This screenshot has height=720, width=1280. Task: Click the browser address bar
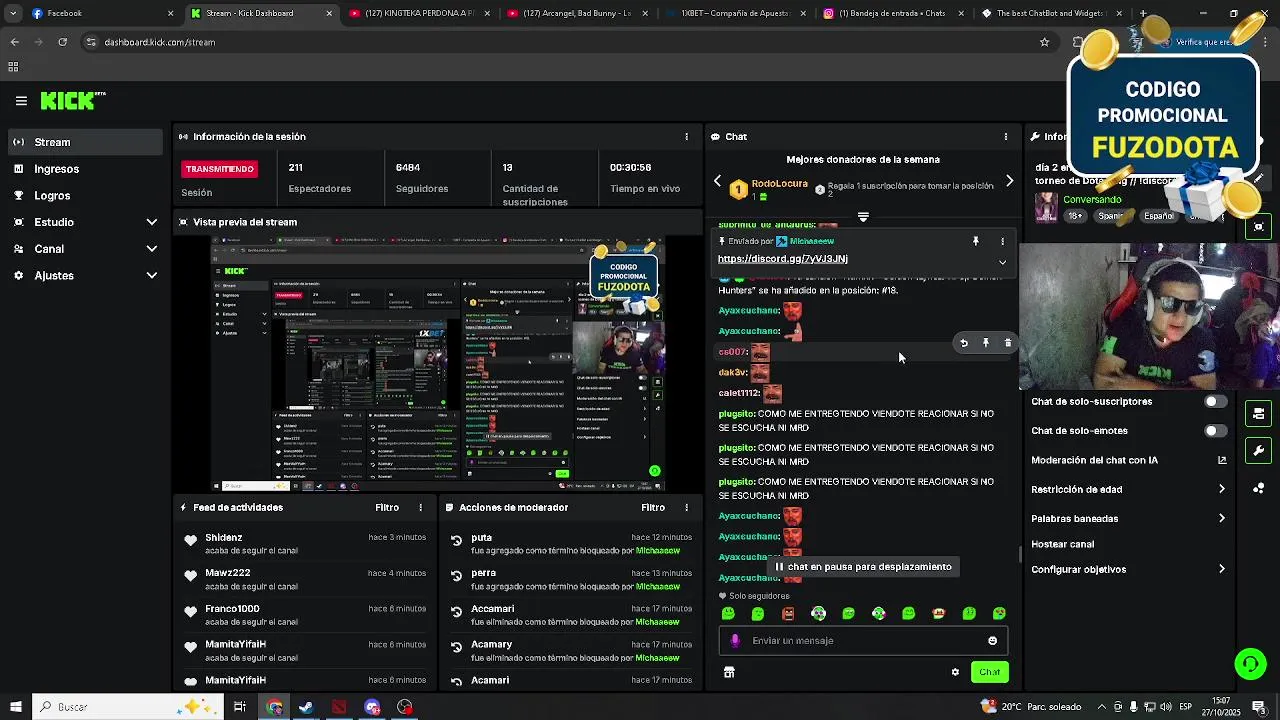[x=560, y=42]
